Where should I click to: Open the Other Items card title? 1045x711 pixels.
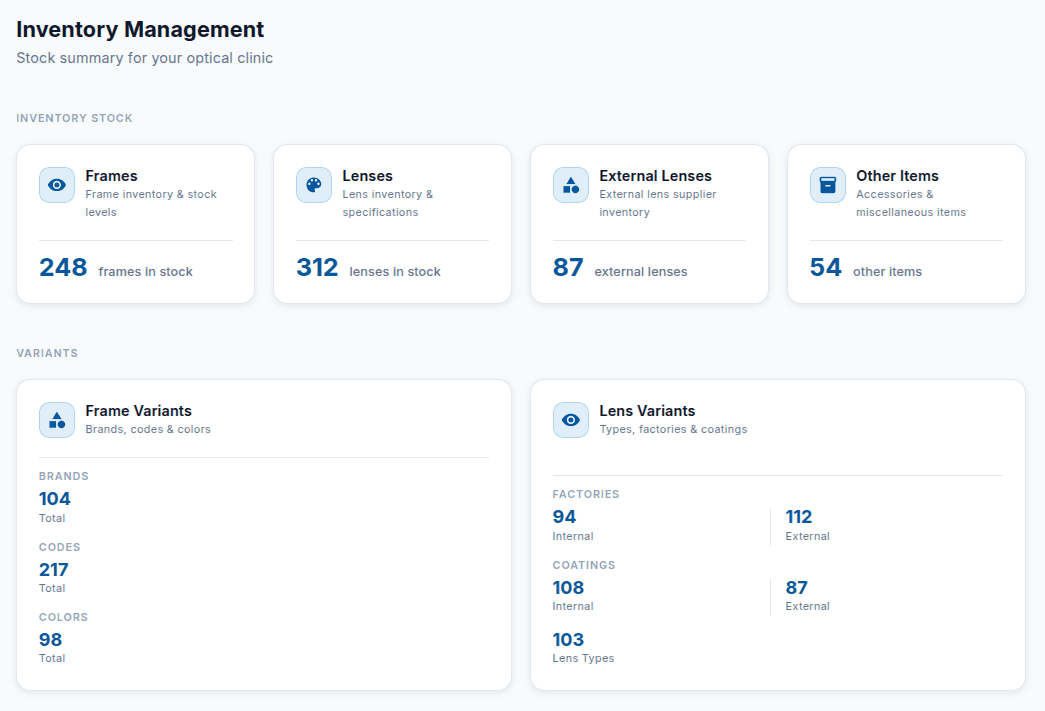pyautogui.click(x=897, y=176)
